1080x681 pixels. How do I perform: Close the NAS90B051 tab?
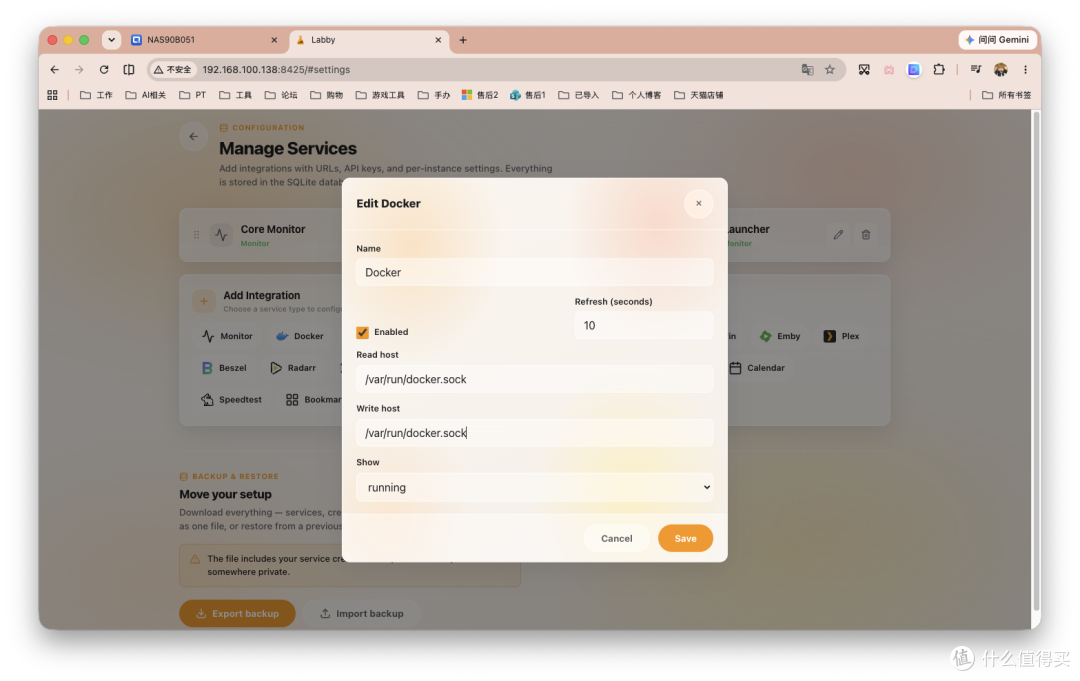[274, 40]
